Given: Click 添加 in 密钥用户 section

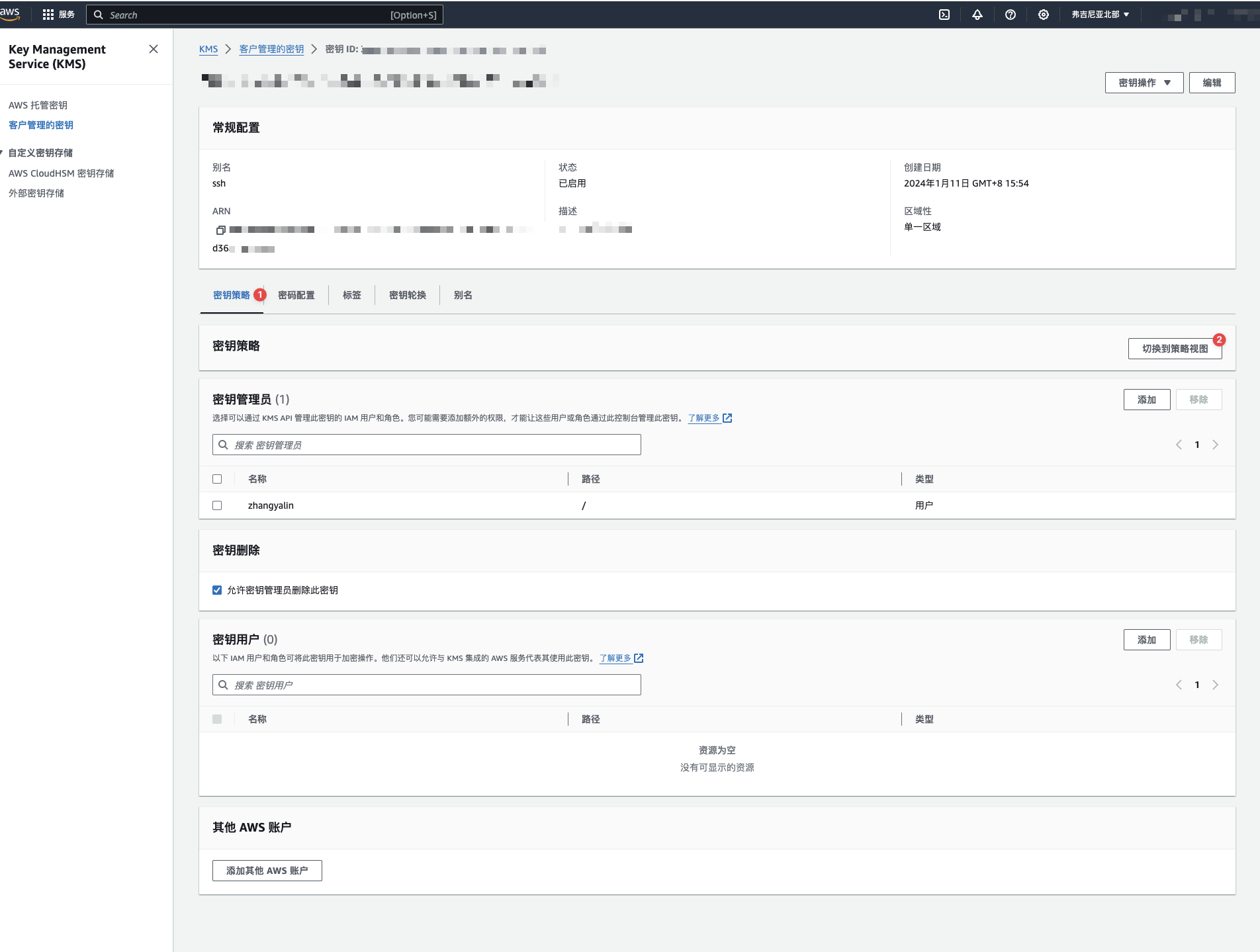Looking at the screenshot, I should point(1147,640).
